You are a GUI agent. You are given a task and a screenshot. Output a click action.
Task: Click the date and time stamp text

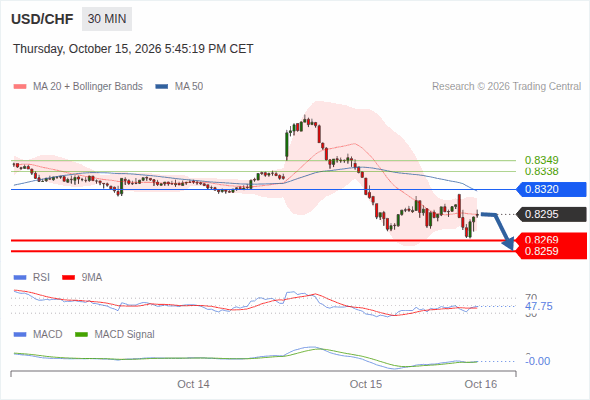(x=133, y=49)
